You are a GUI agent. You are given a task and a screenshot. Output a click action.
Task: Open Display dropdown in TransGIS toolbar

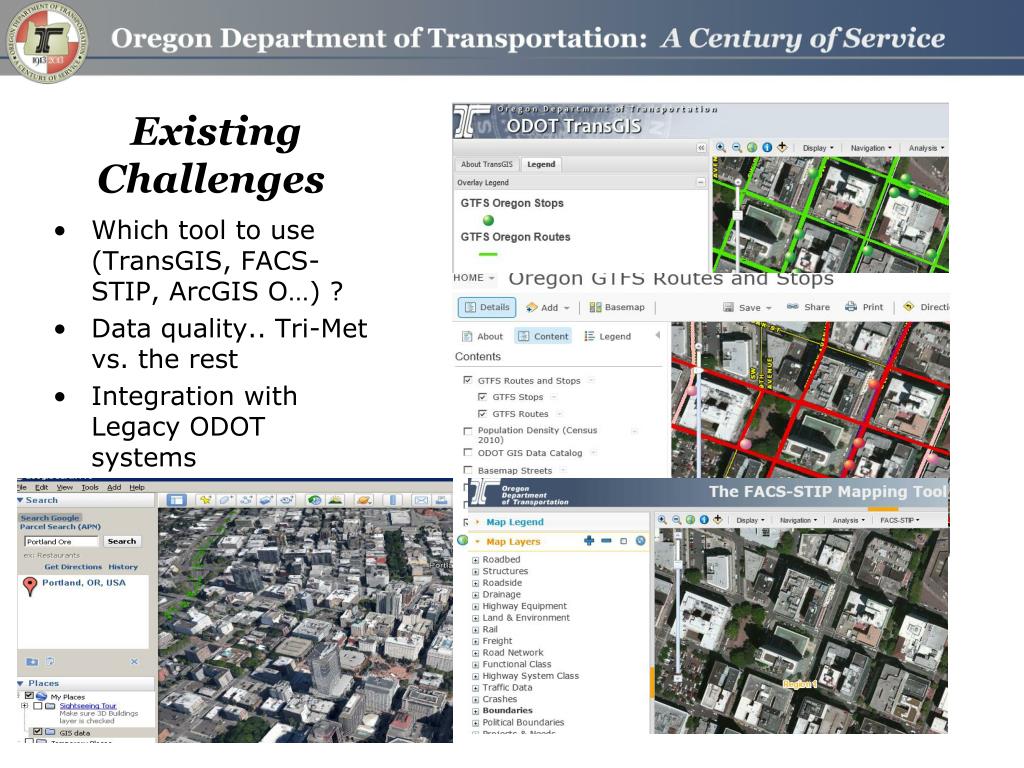(x=818, y=148)
